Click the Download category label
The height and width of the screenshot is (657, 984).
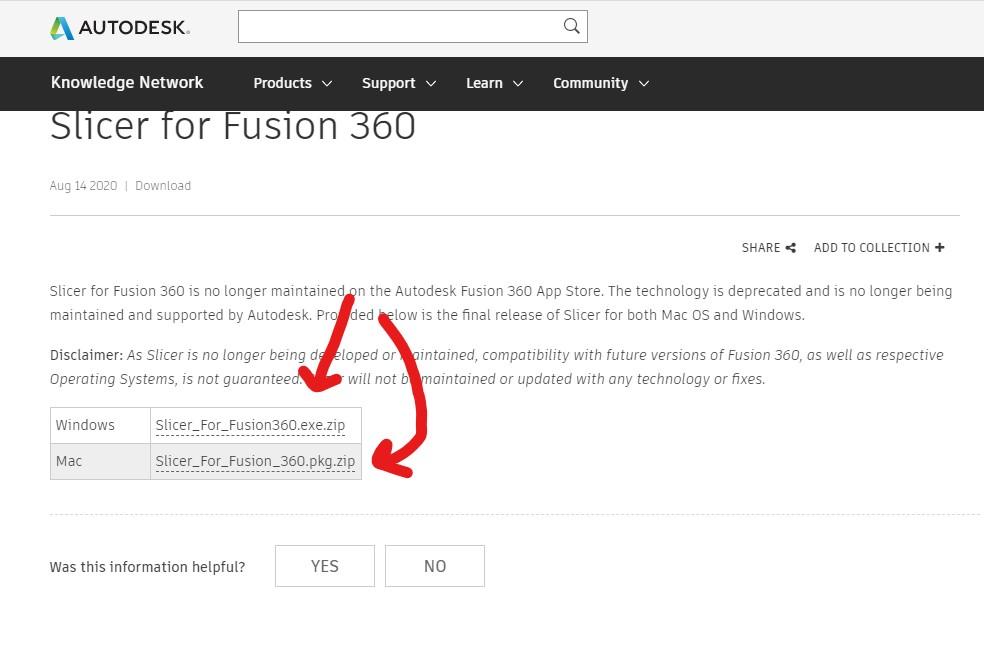coord(163,186)
